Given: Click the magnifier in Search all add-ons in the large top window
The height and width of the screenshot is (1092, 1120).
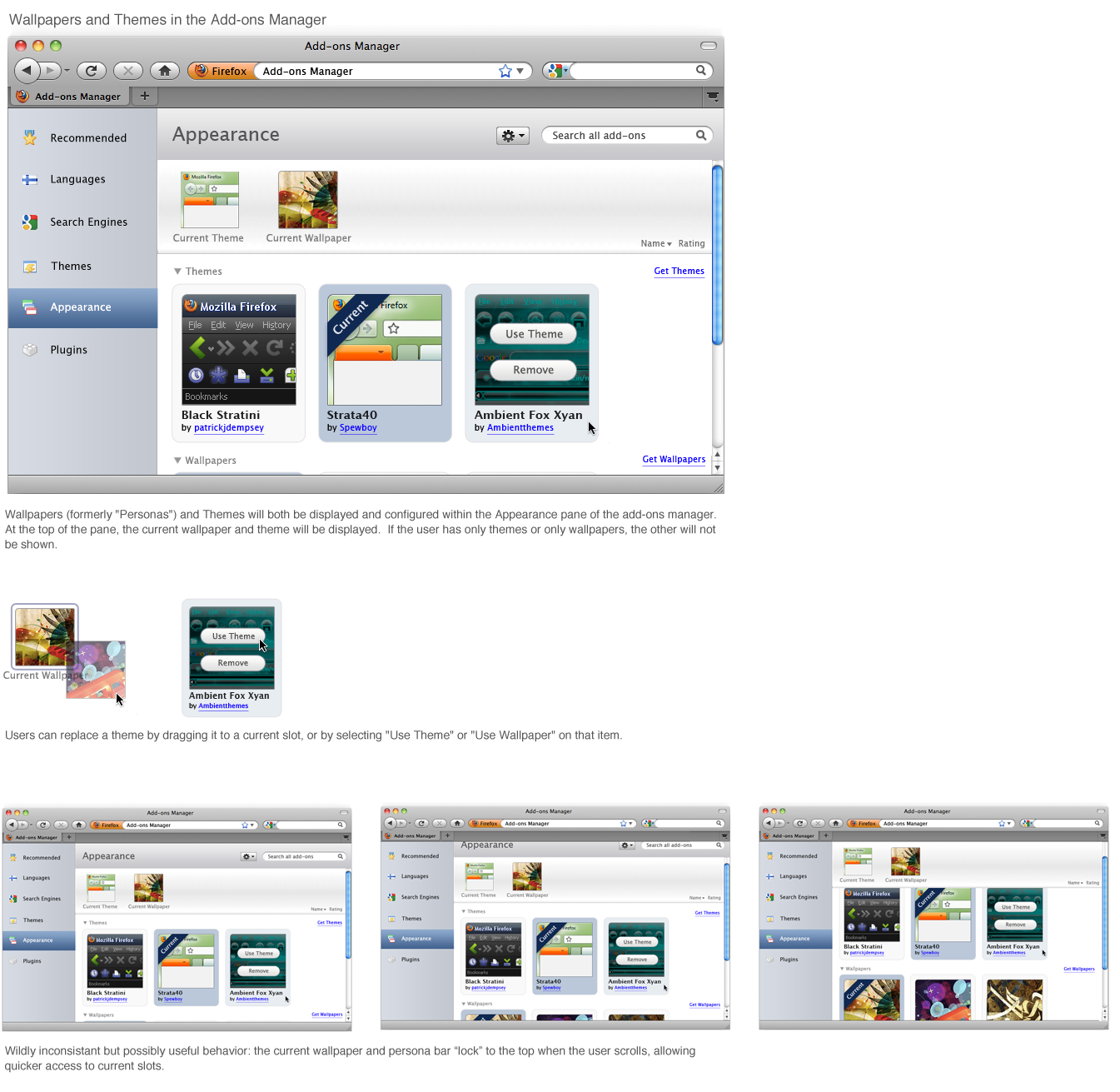Looking at the screenshot, I should pos(701,136).
